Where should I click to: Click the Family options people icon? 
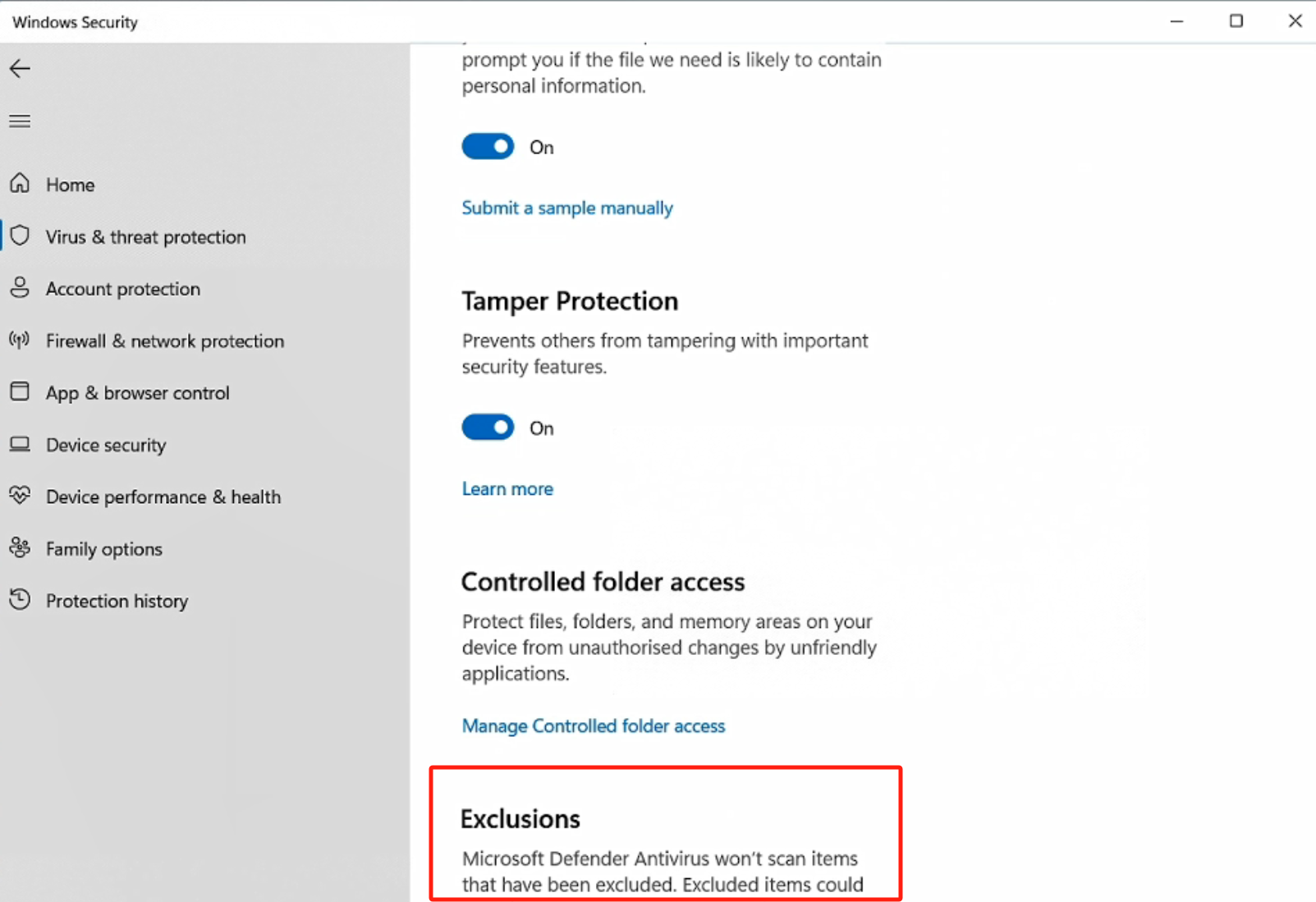(x=20, y=547)
